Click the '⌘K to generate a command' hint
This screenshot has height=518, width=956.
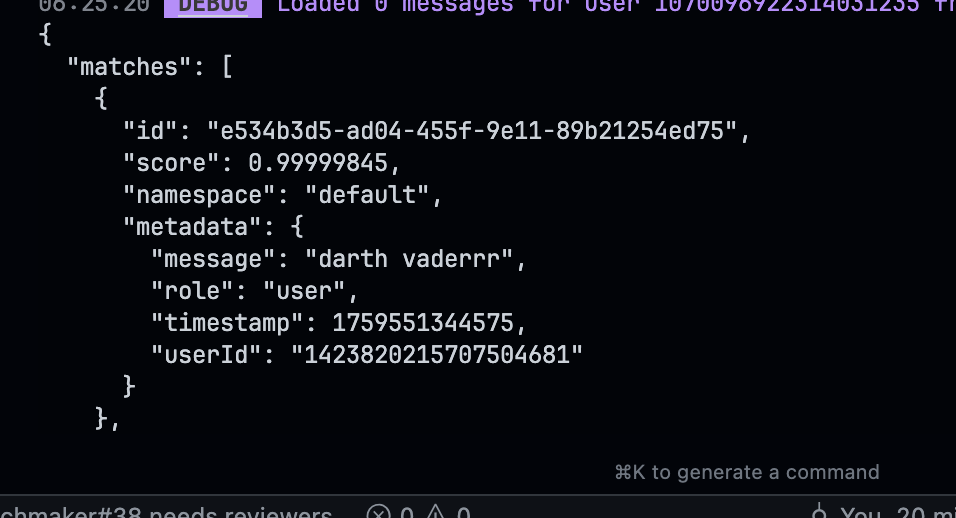746,472
